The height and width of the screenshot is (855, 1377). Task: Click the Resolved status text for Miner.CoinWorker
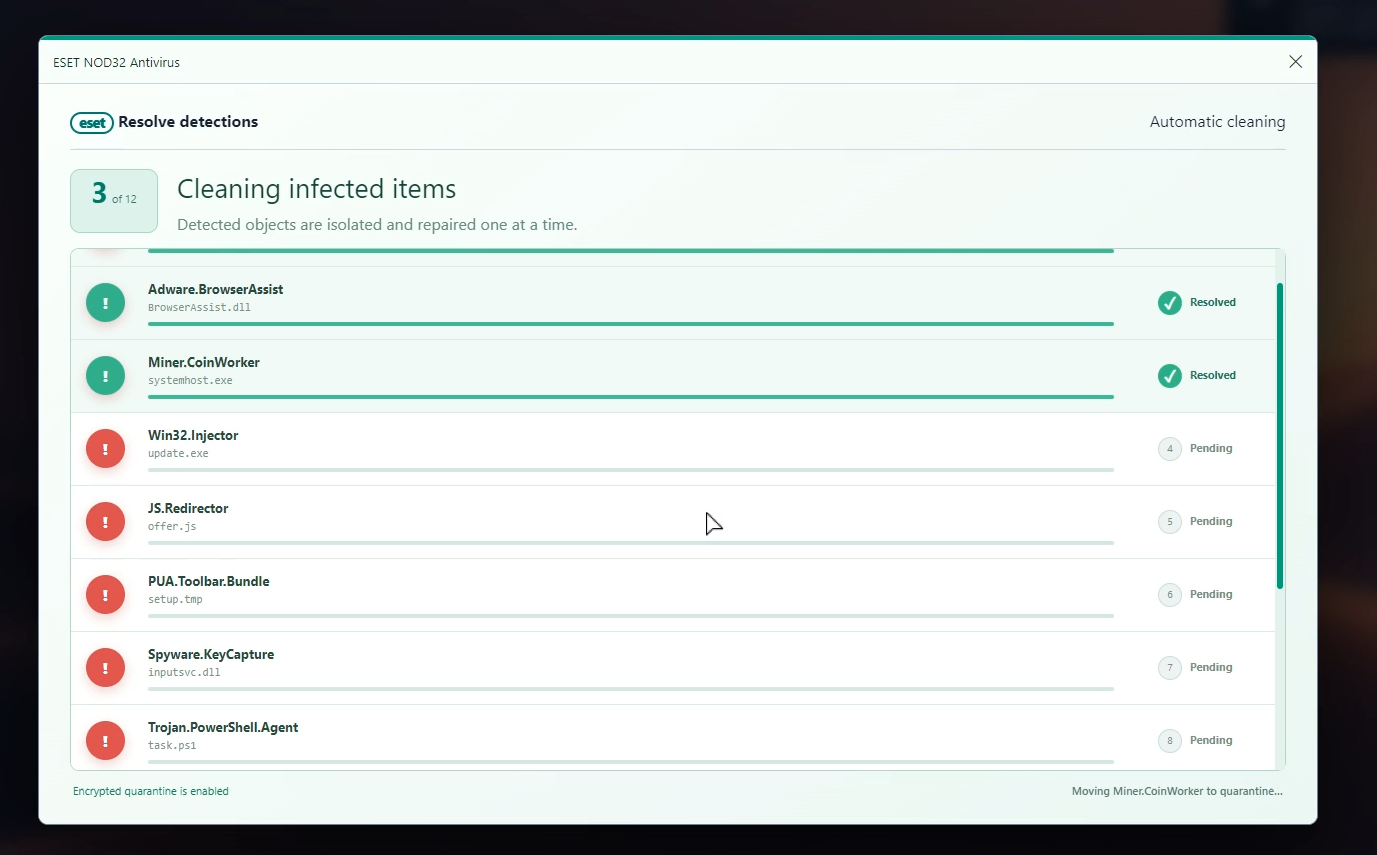[1213, 376]
